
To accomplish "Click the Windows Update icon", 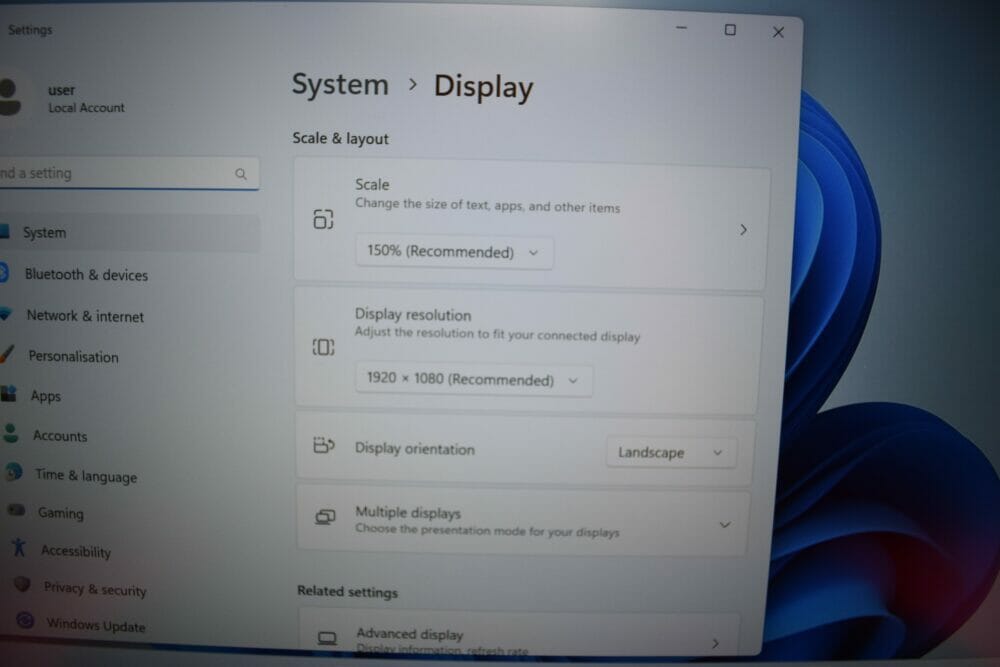I will (x=25, y=620).
